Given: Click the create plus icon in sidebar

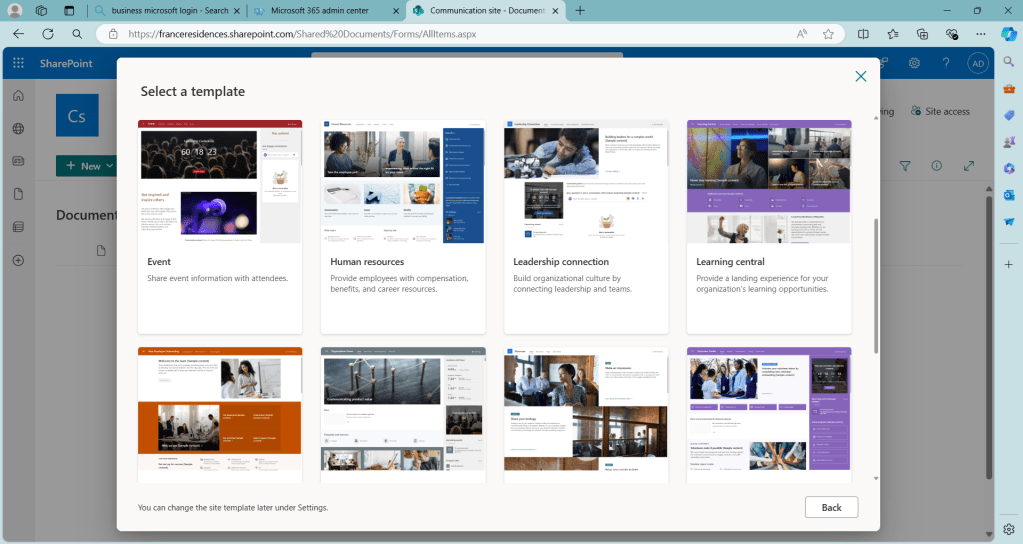Looking at the screenshot, I should (18, 260).
